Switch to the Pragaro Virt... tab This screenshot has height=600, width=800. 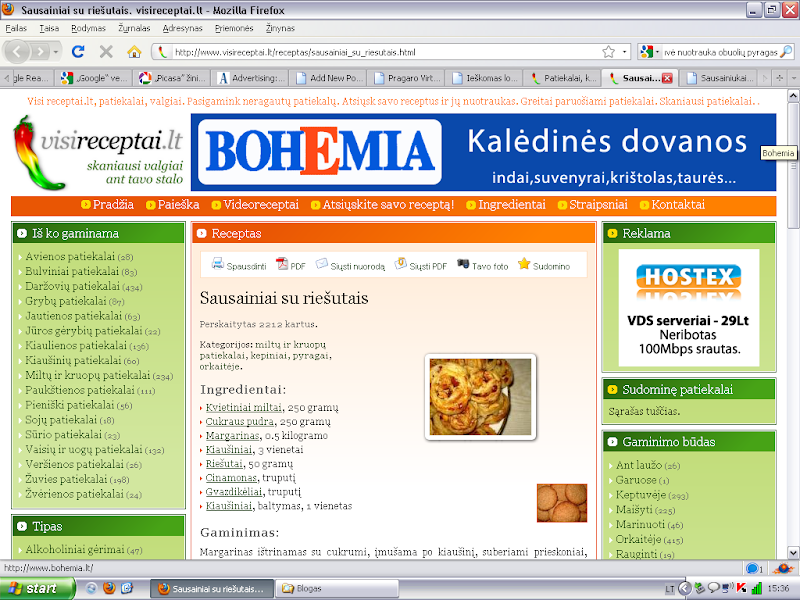406,78
